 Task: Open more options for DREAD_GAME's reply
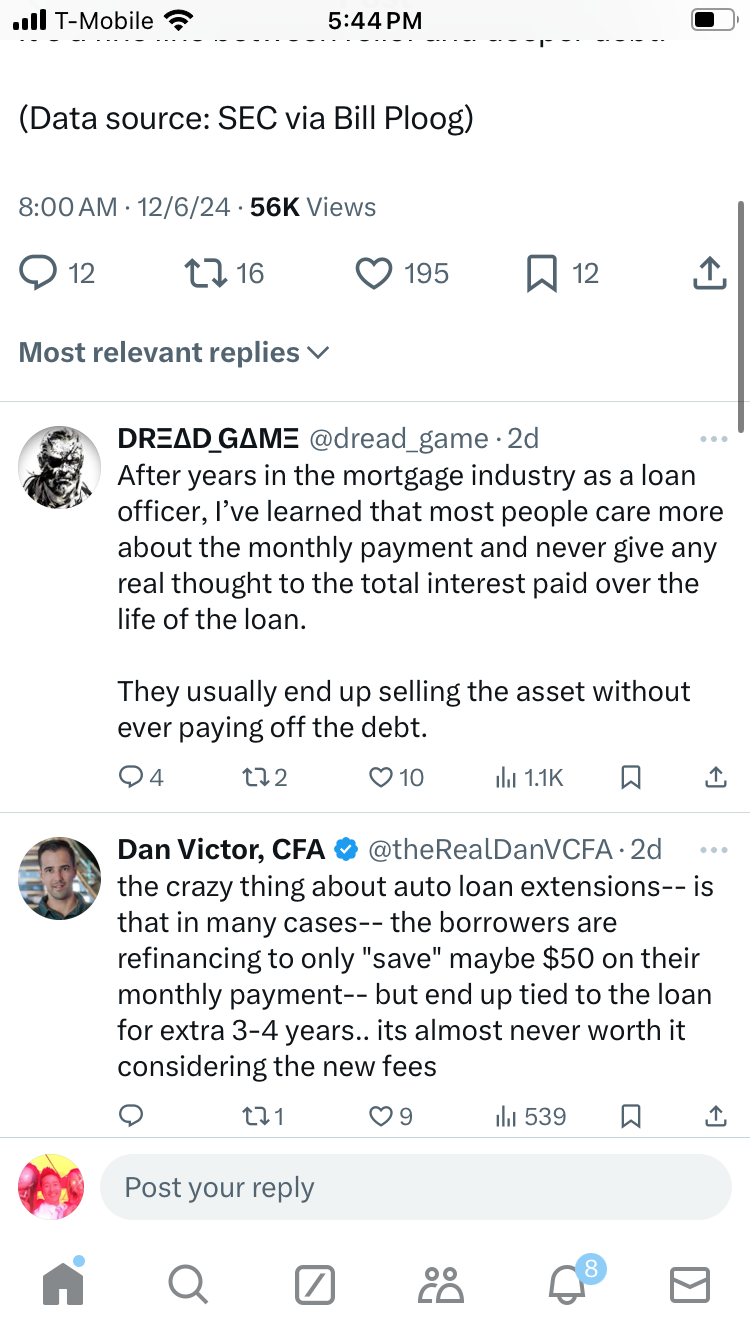pos(713,439)
